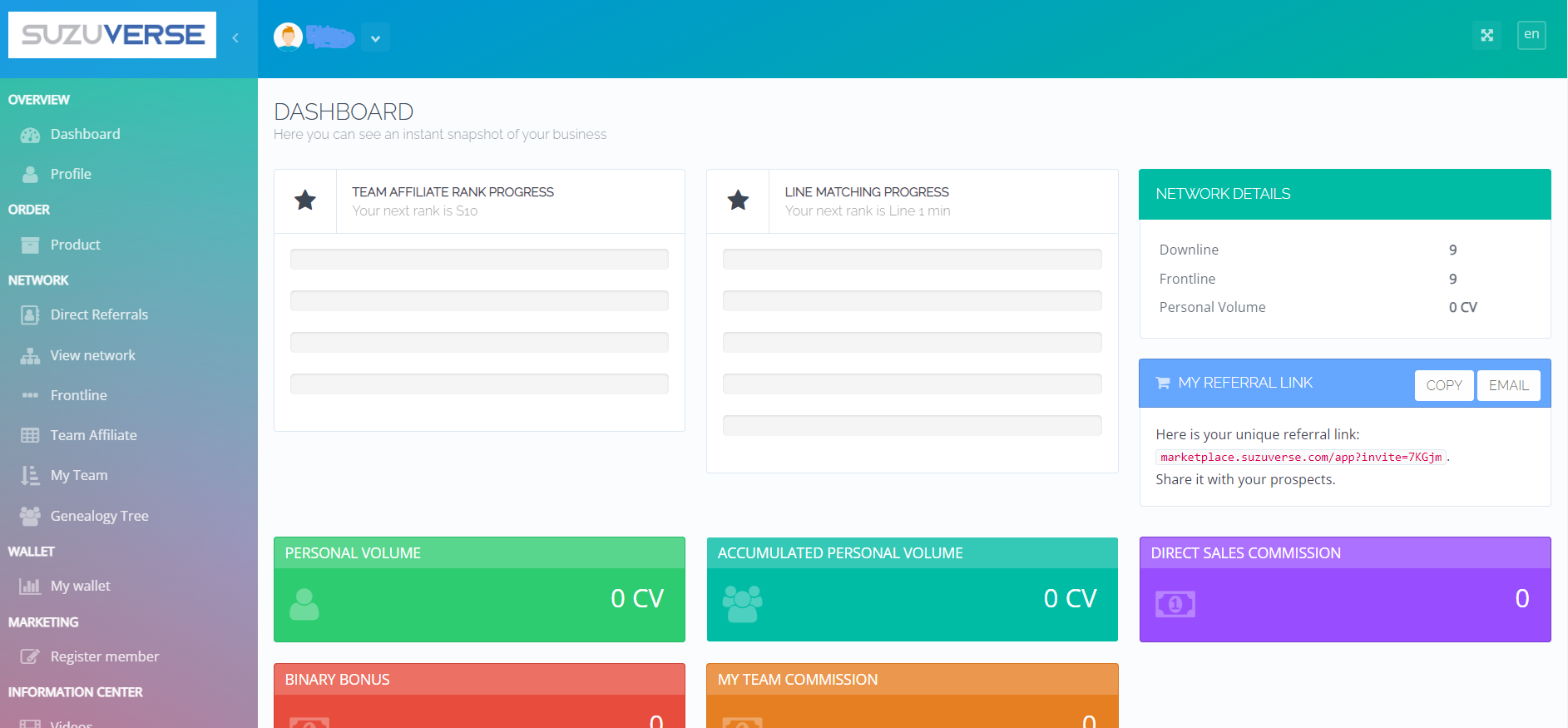Go to Profile in the sidebar
Viewport: 1568px width, 728px height.
[71, 174]
